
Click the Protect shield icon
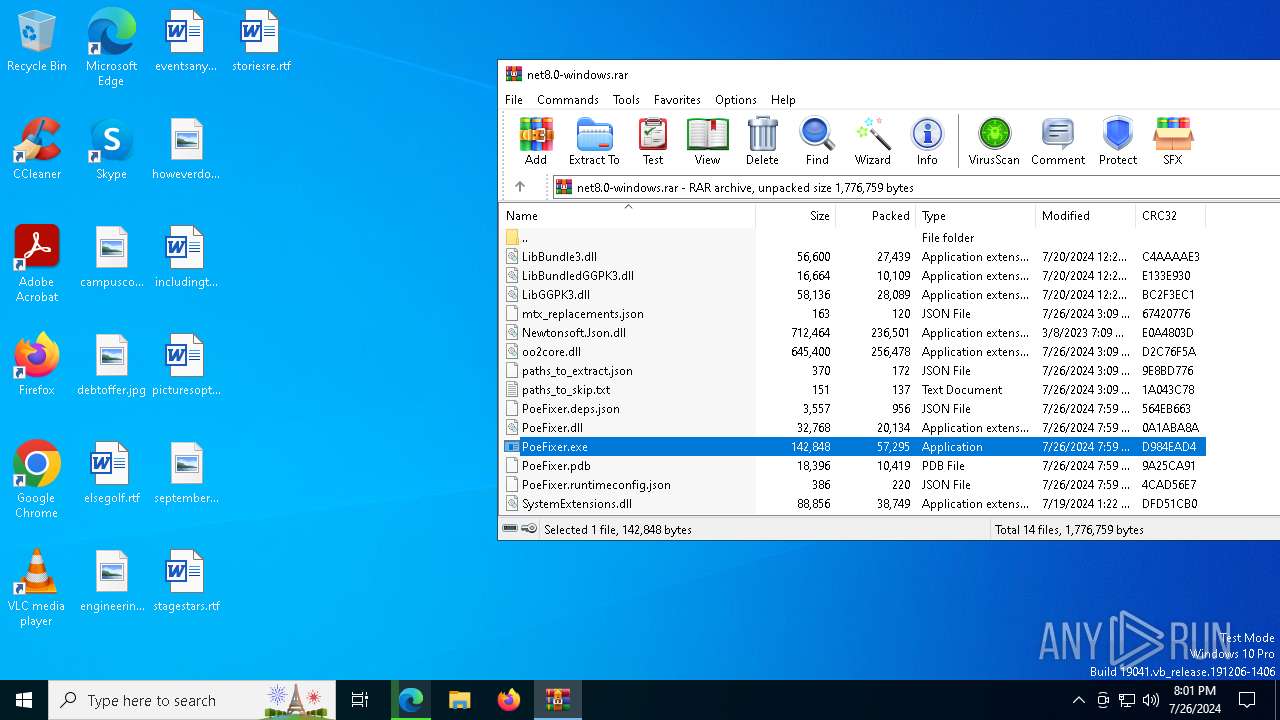[1118, 141]
